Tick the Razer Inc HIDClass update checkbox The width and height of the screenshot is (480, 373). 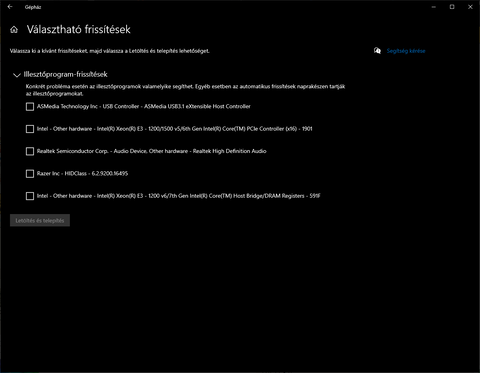tap(30, 174)
